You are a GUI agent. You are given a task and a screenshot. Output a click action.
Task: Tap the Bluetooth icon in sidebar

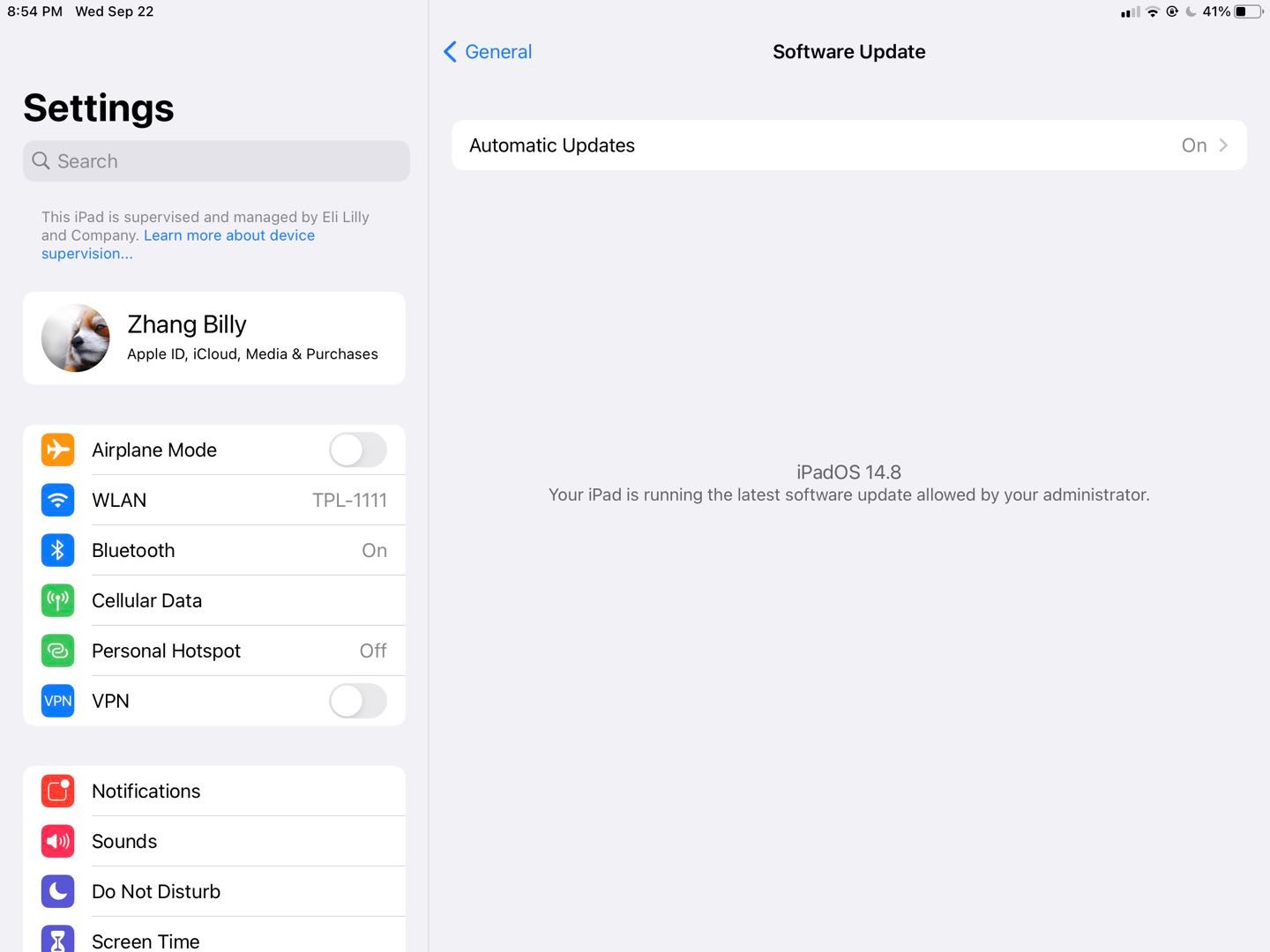click(x=57, y=550)
